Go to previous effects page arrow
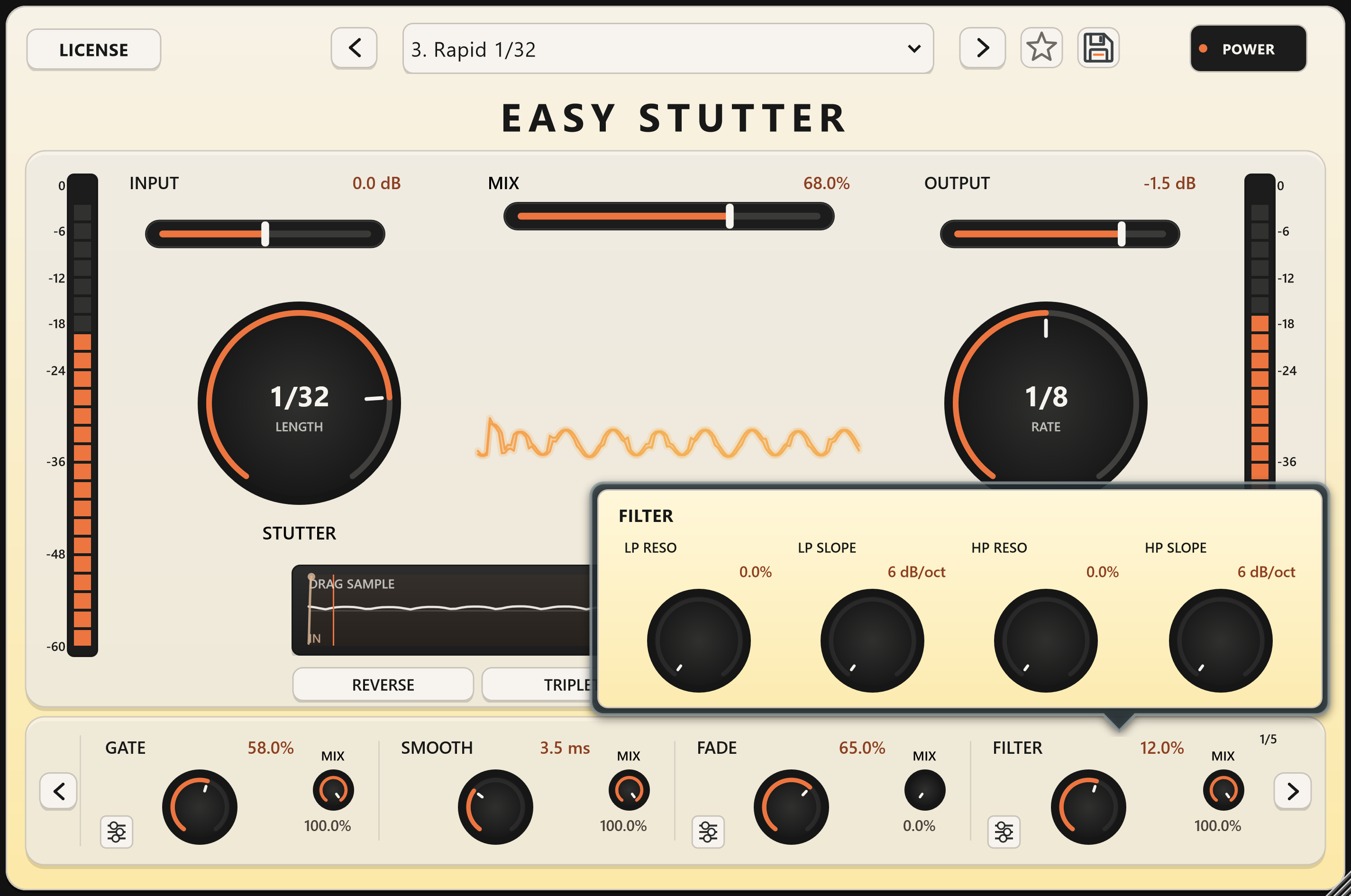 click(x=58, y=791)
